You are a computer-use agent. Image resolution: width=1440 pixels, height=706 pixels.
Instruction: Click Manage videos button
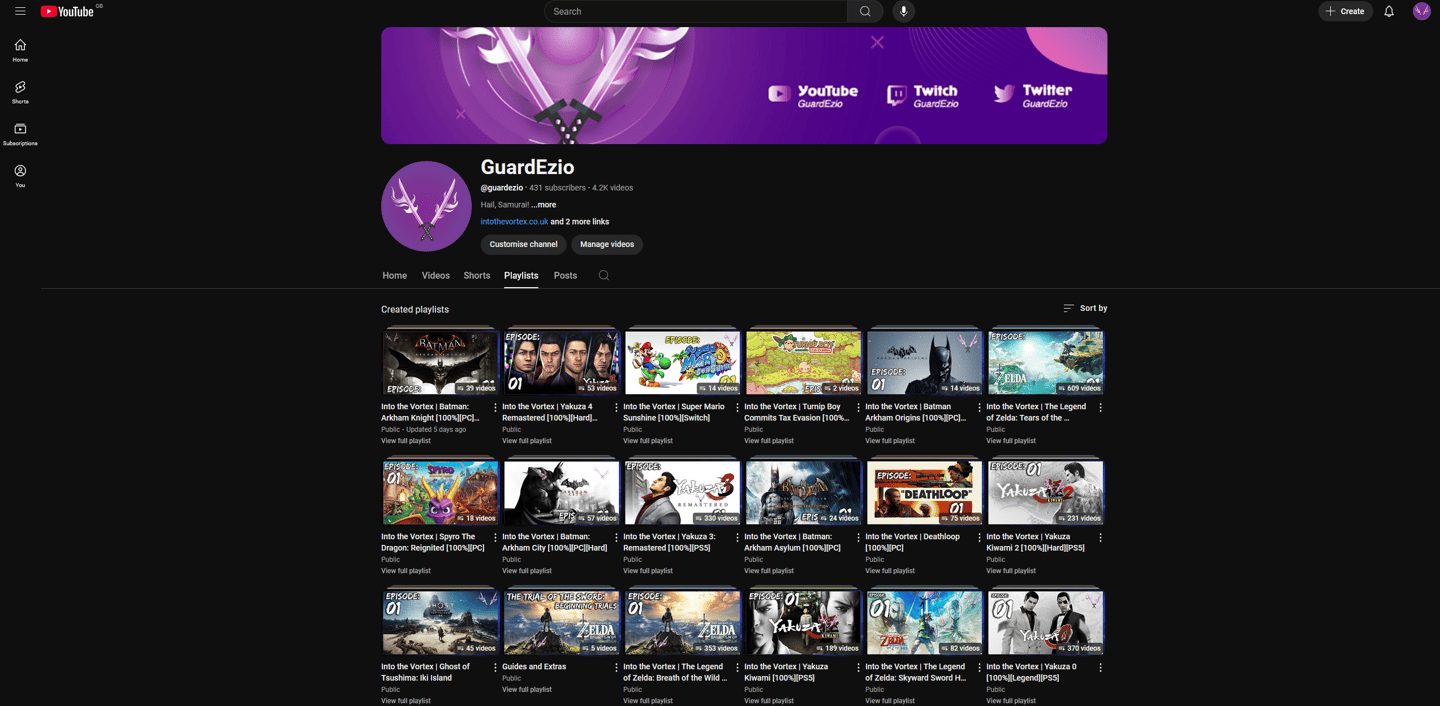click(x=607, y=244)
